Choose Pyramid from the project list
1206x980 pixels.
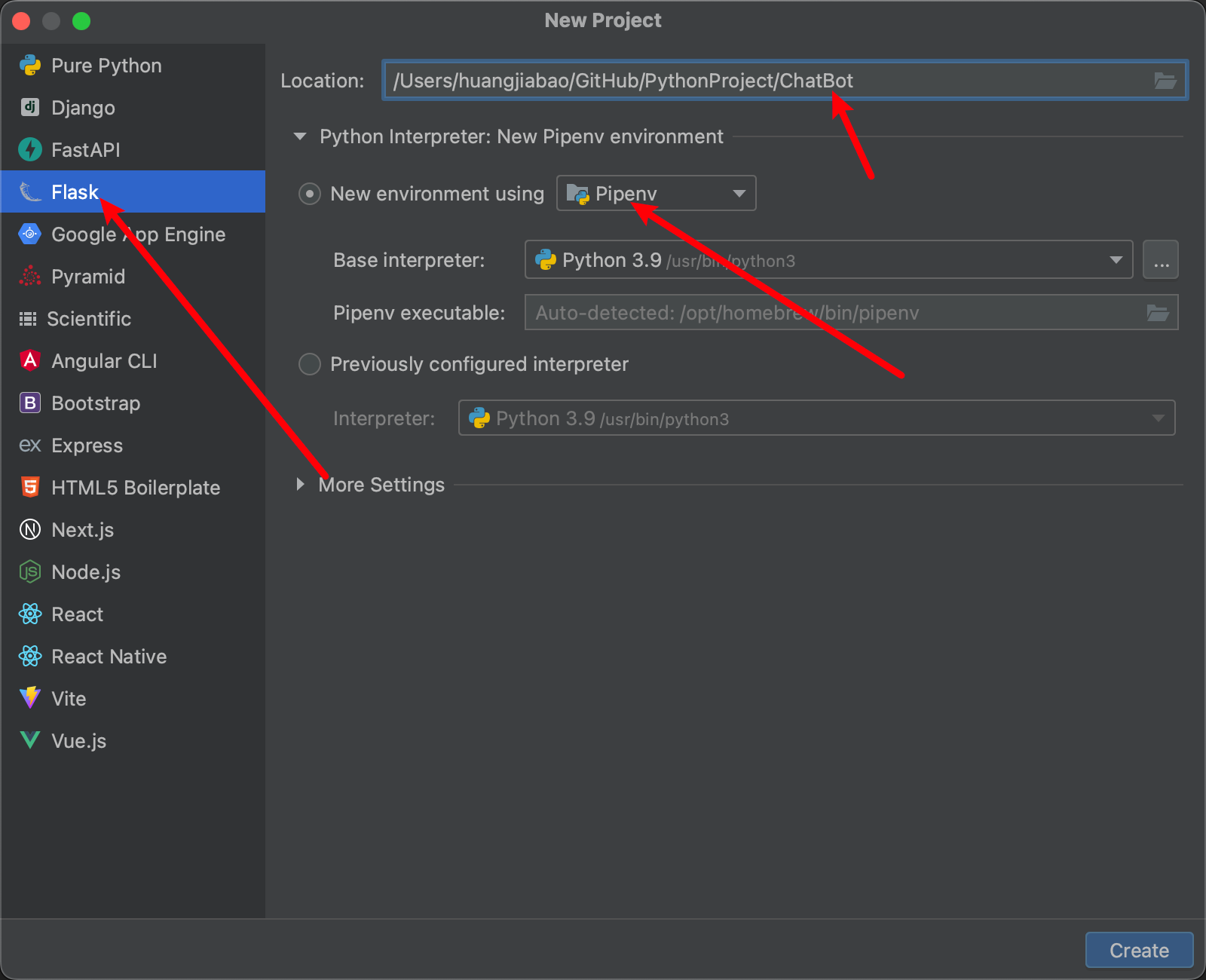133,277
